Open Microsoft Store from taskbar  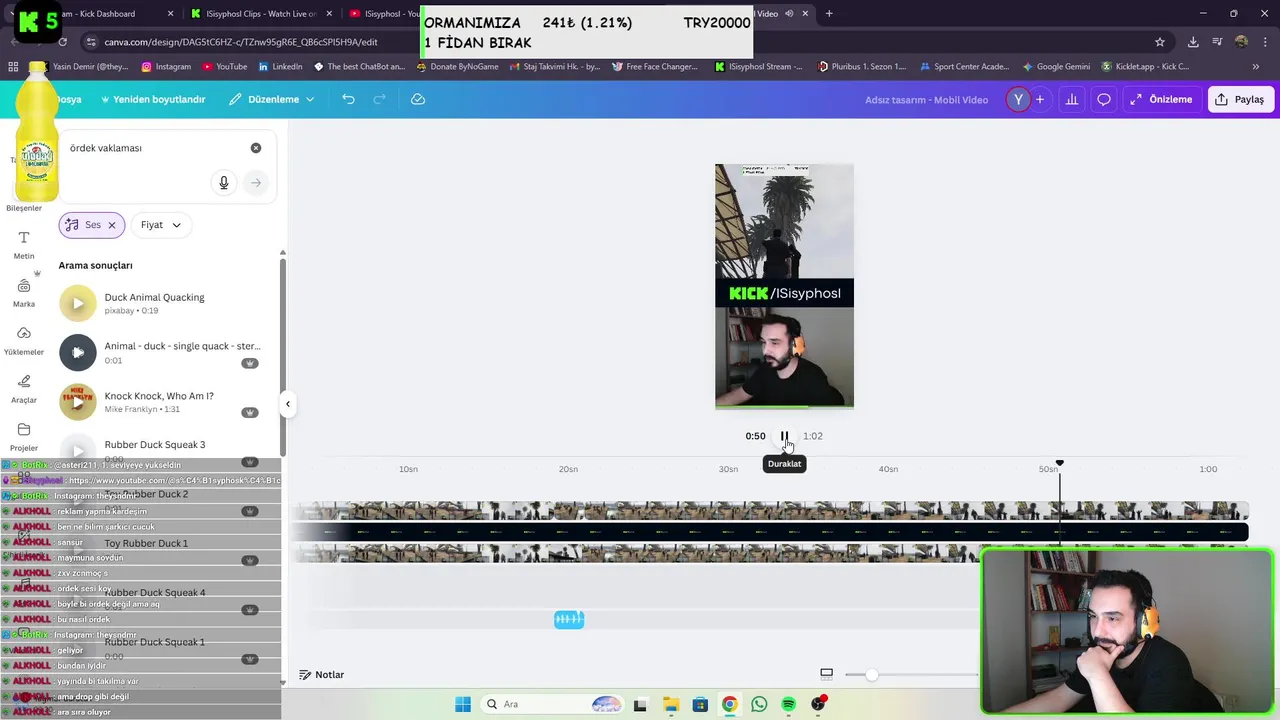tap(700, 705)
